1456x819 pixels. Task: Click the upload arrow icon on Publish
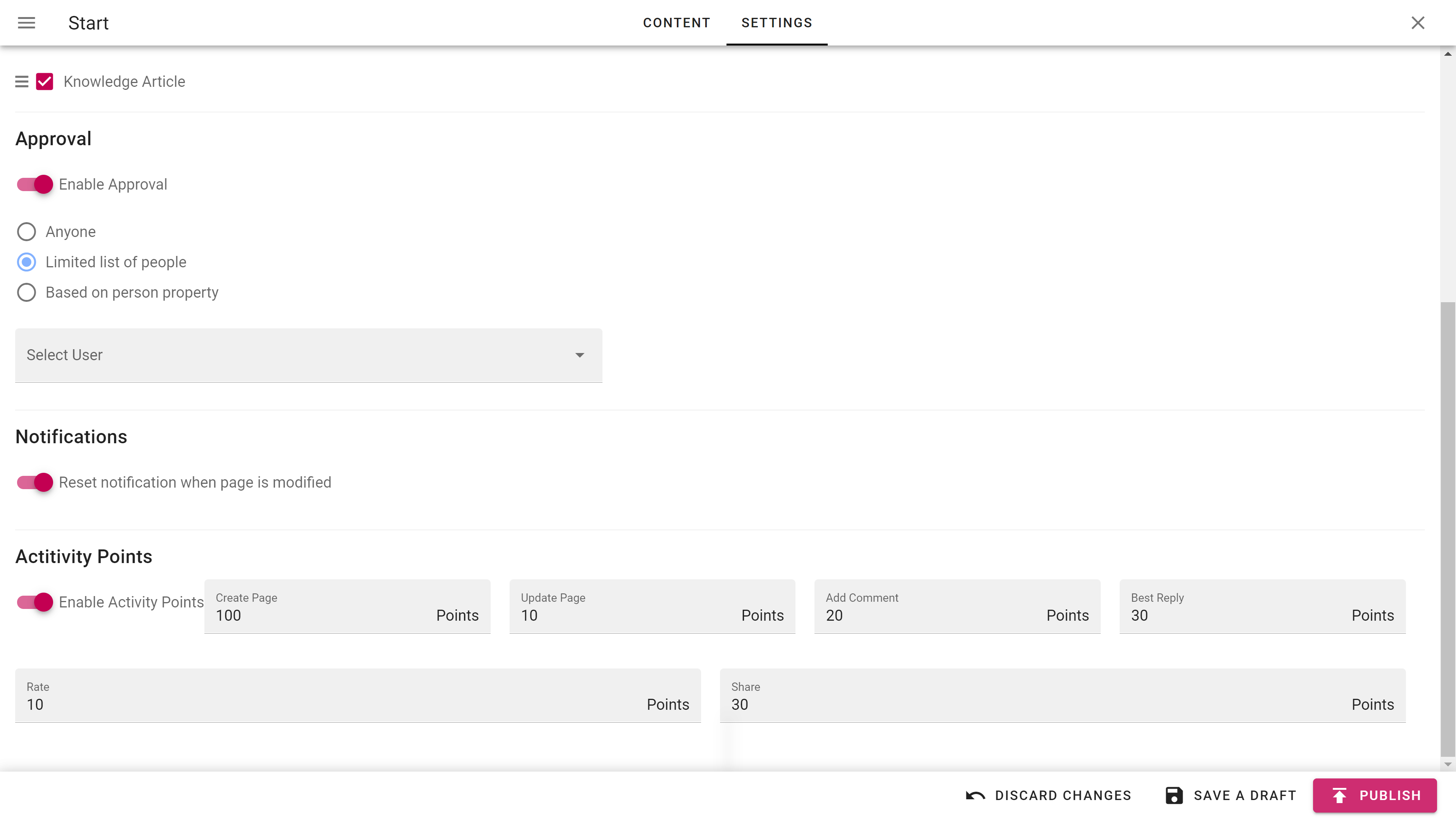tap(1339, 795)
